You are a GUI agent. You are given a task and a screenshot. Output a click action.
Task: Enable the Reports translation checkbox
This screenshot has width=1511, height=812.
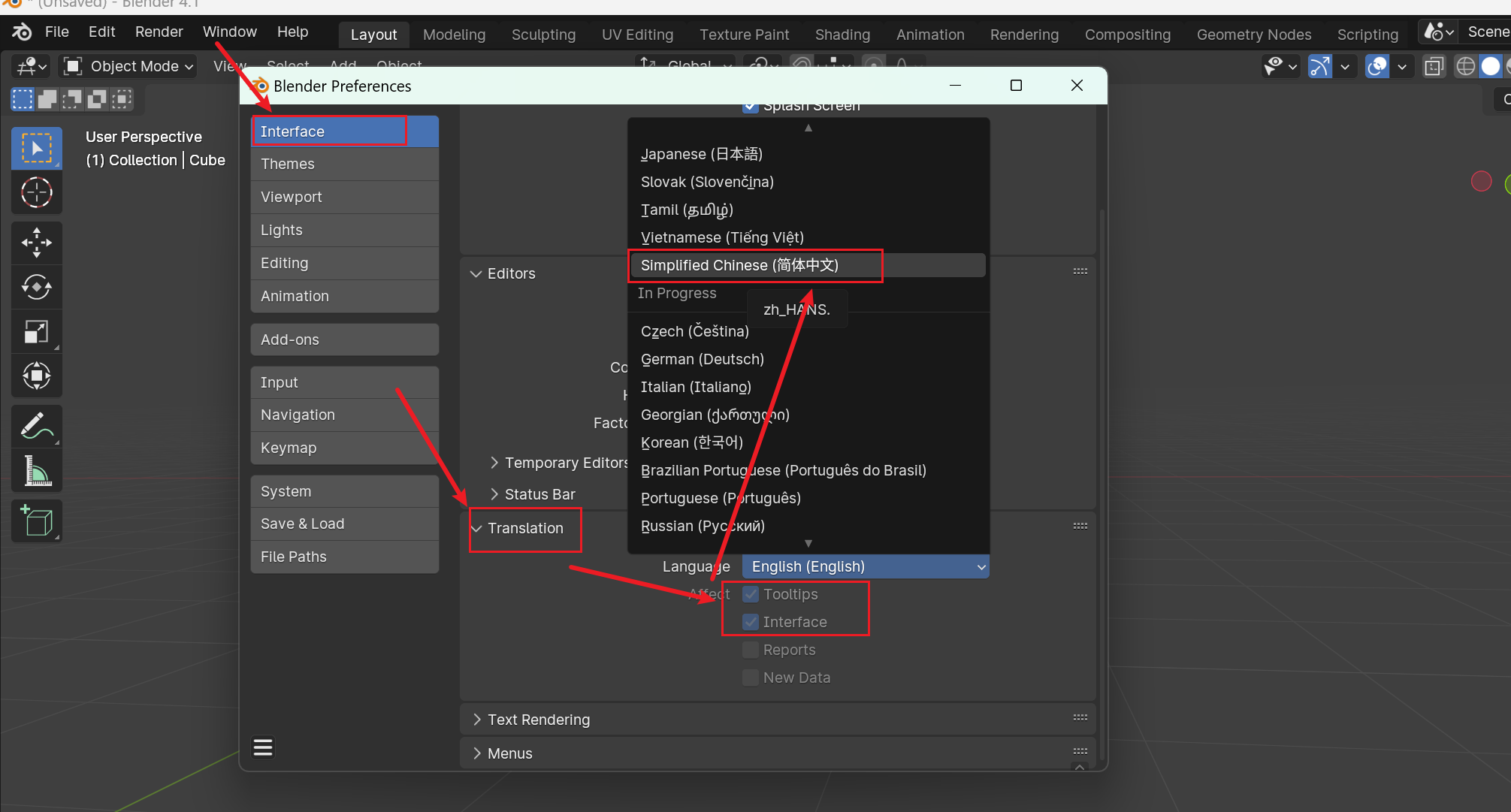click(751, 650)
